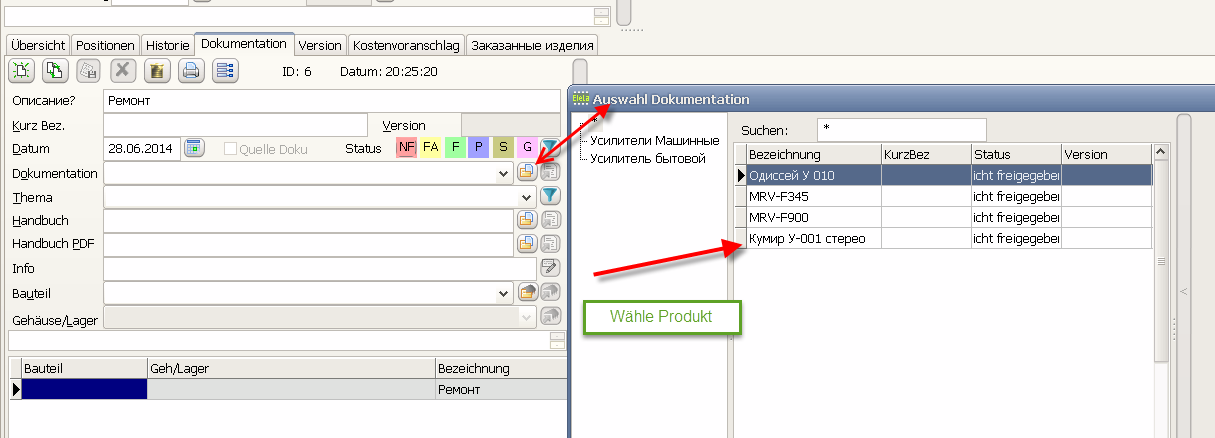Image resolution: width=1215 pixels, height=438 pixels.
Task: Click the delete X toolbar icon
Action: [123, 70]
